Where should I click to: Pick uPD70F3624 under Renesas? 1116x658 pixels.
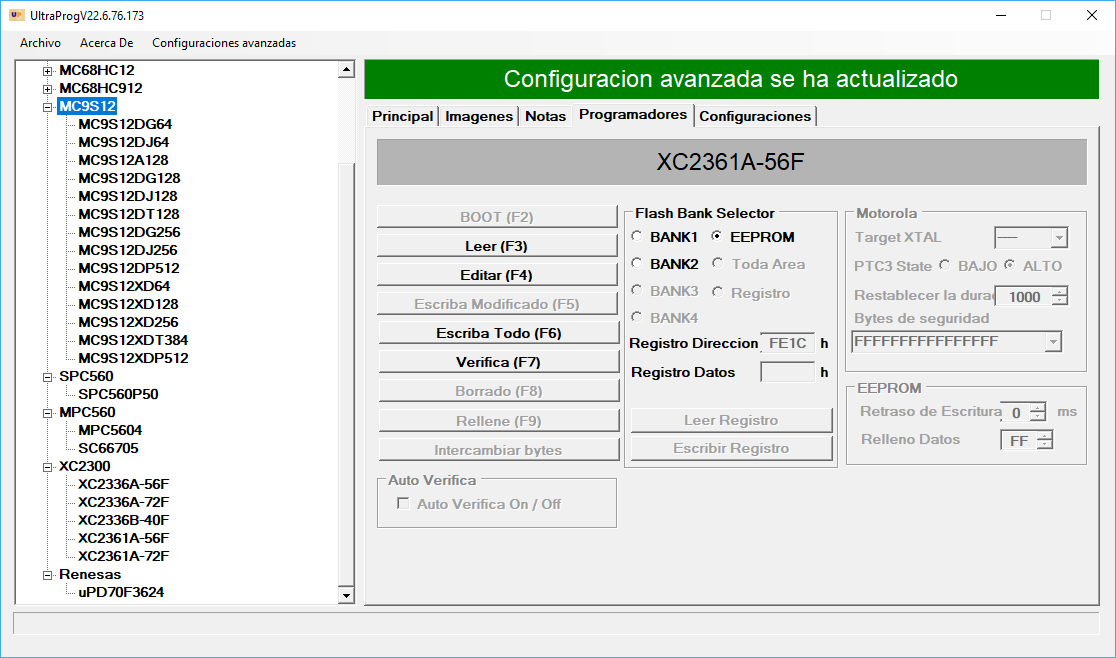(x=121, y=592)
